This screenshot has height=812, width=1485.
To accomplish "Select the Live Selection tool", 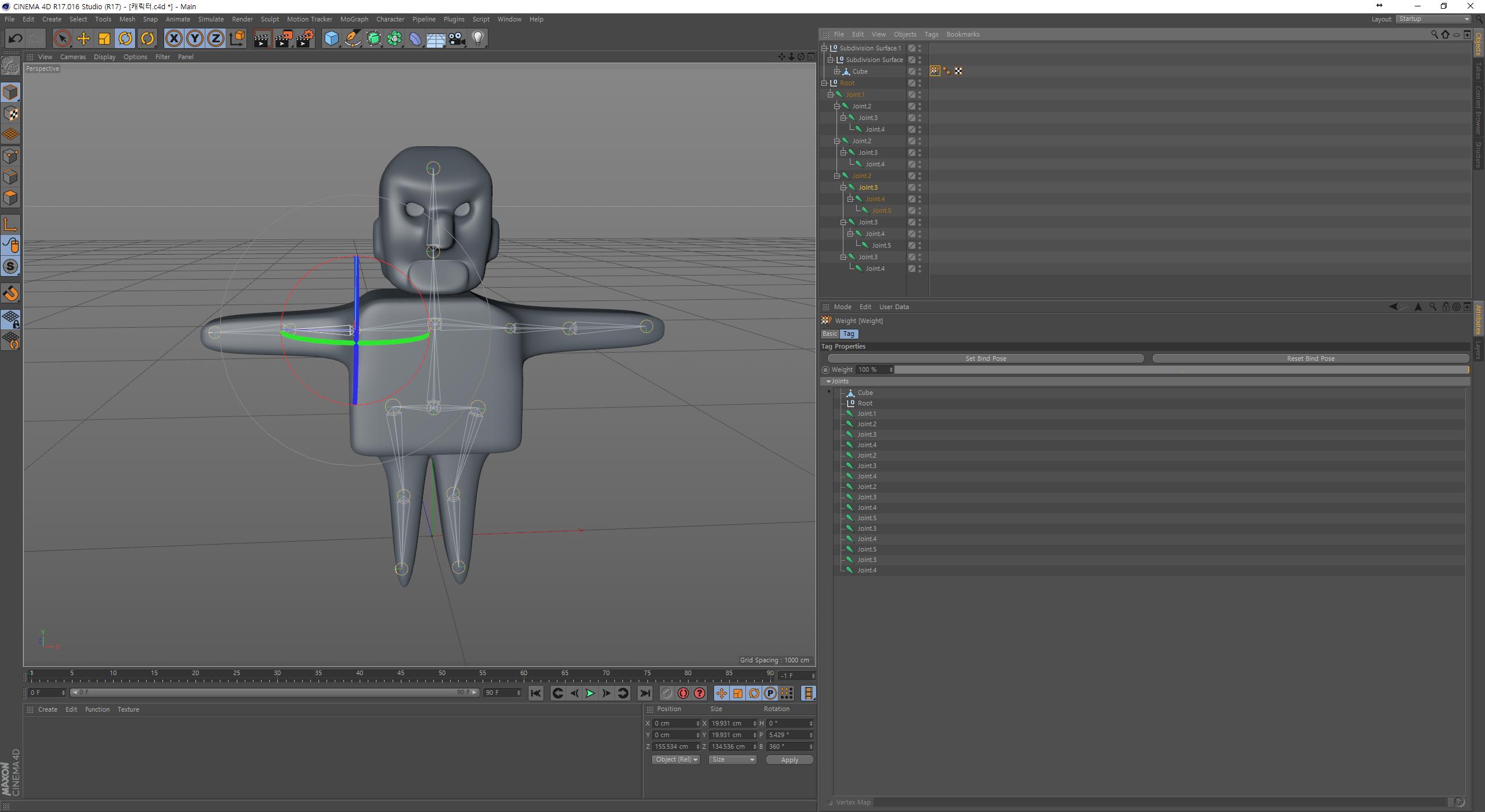I will 62,39.
